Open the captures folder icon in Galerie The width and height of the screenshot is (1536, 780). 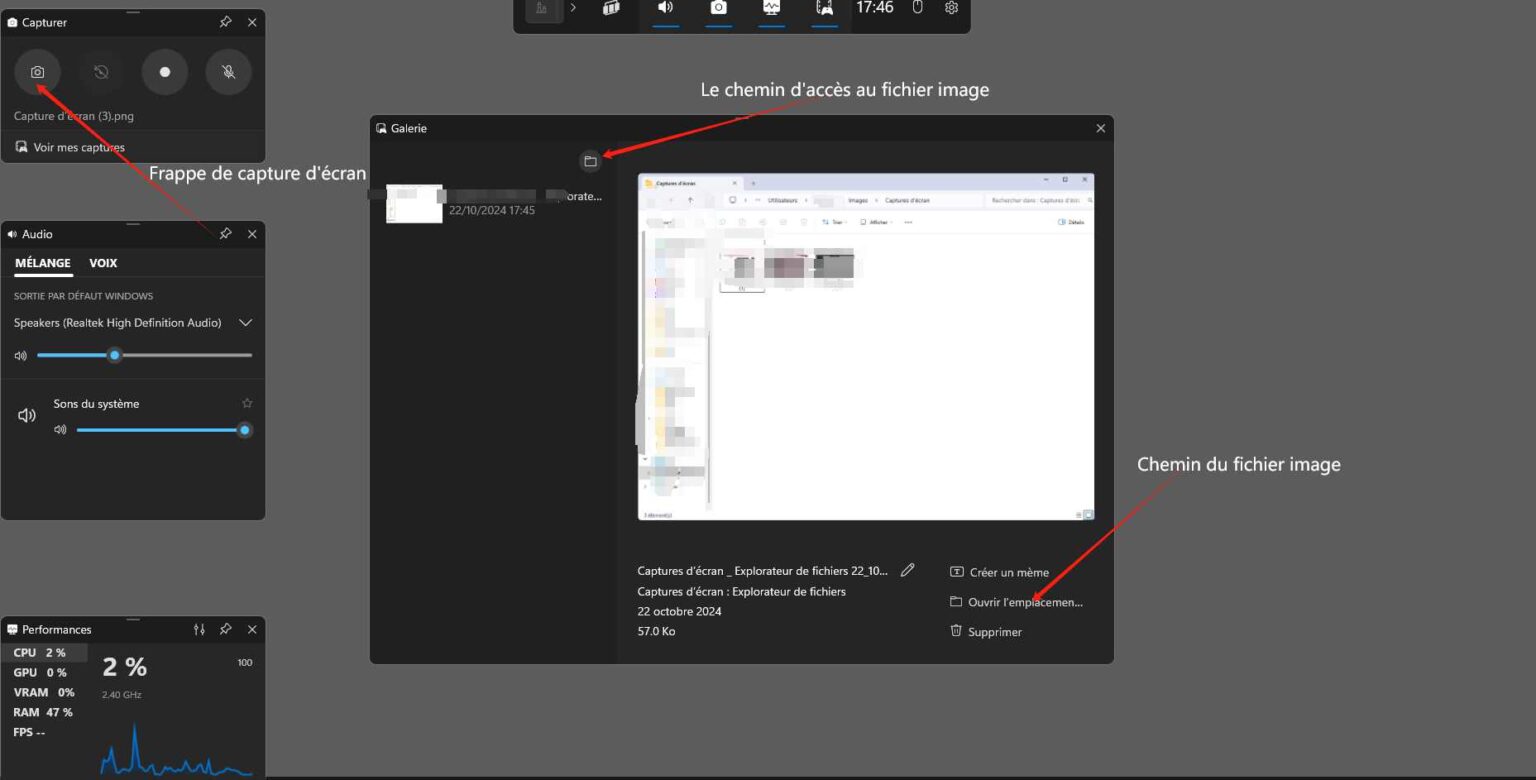point(590,161)
